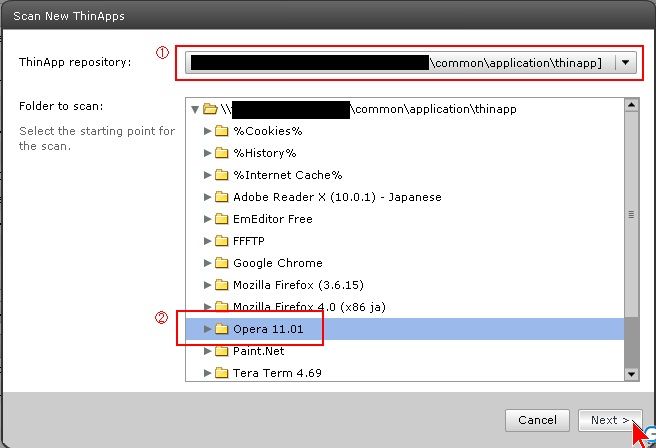This screenshot has width=656, height=448.
Task: Click the Opera 11.01 folder icon
Action: click(x=221, y=329)
